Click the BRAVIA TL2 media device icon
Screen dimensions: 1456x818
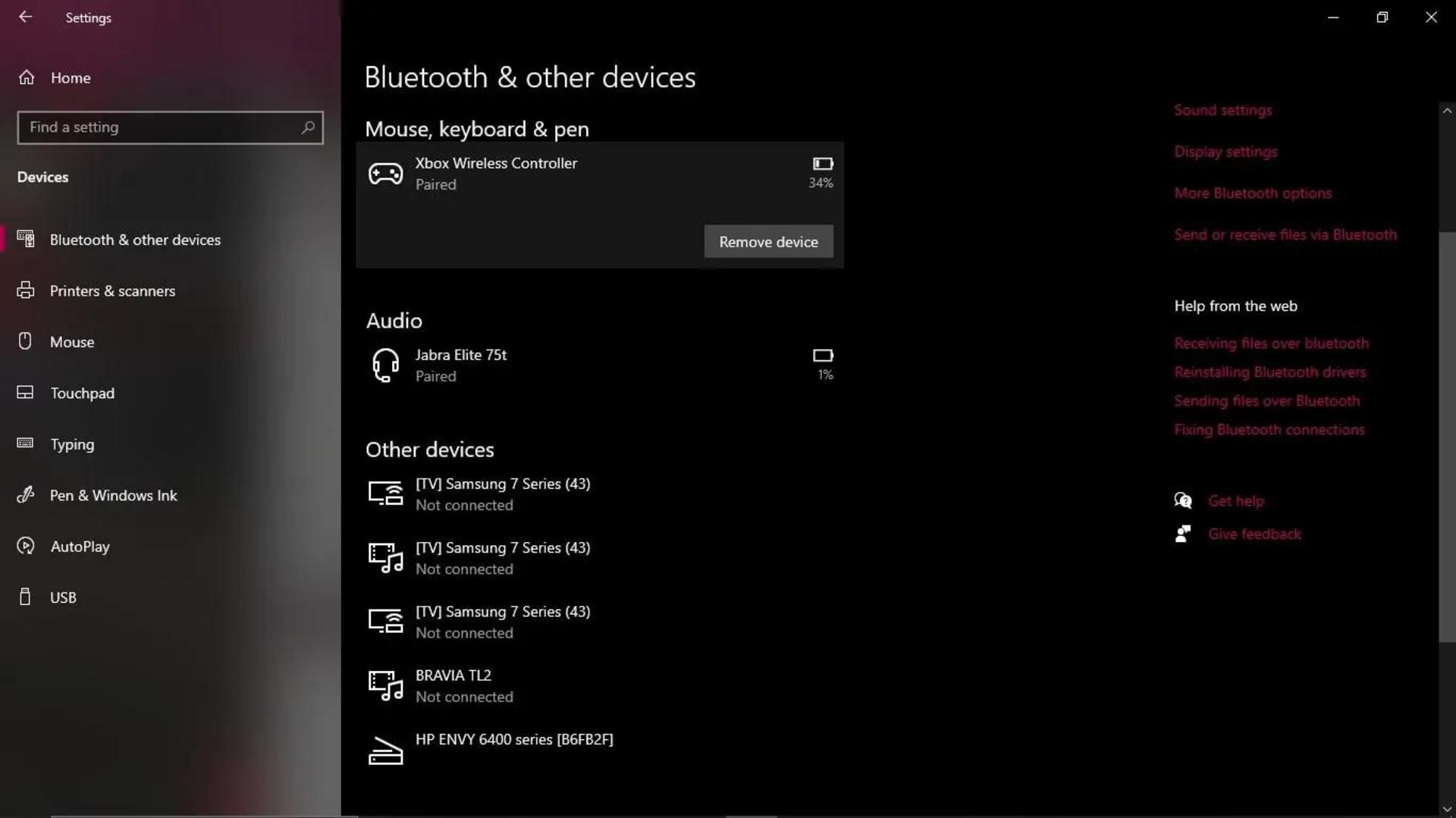(385, 685)
